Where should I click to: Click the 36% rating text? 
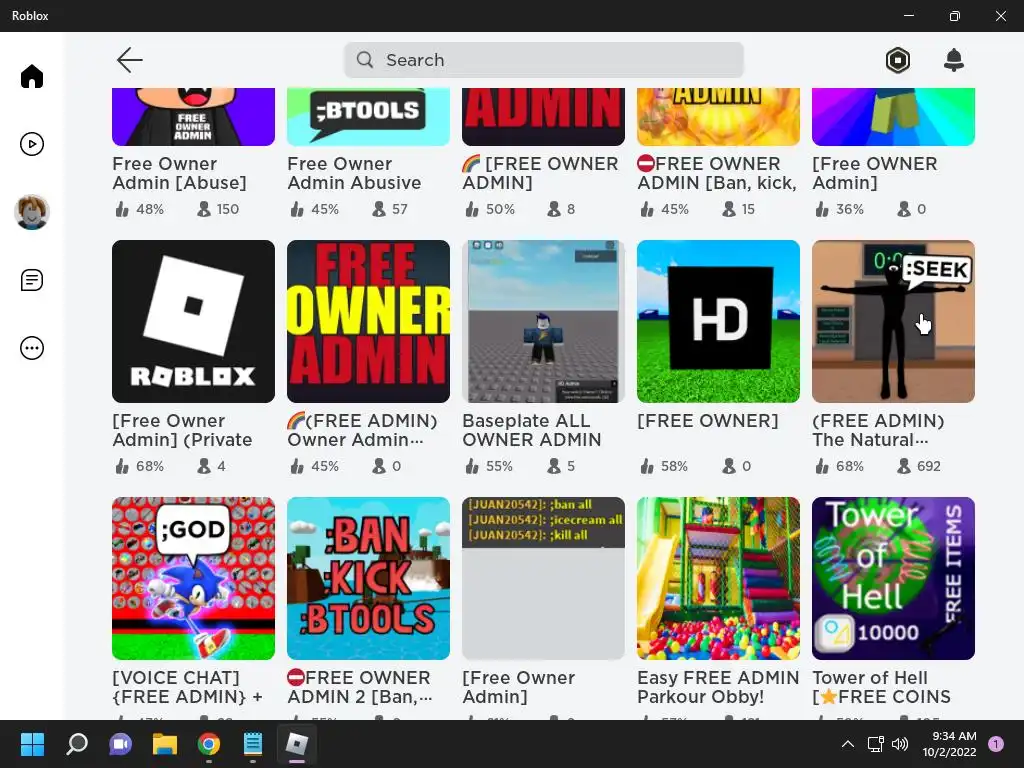pos(850,209)
